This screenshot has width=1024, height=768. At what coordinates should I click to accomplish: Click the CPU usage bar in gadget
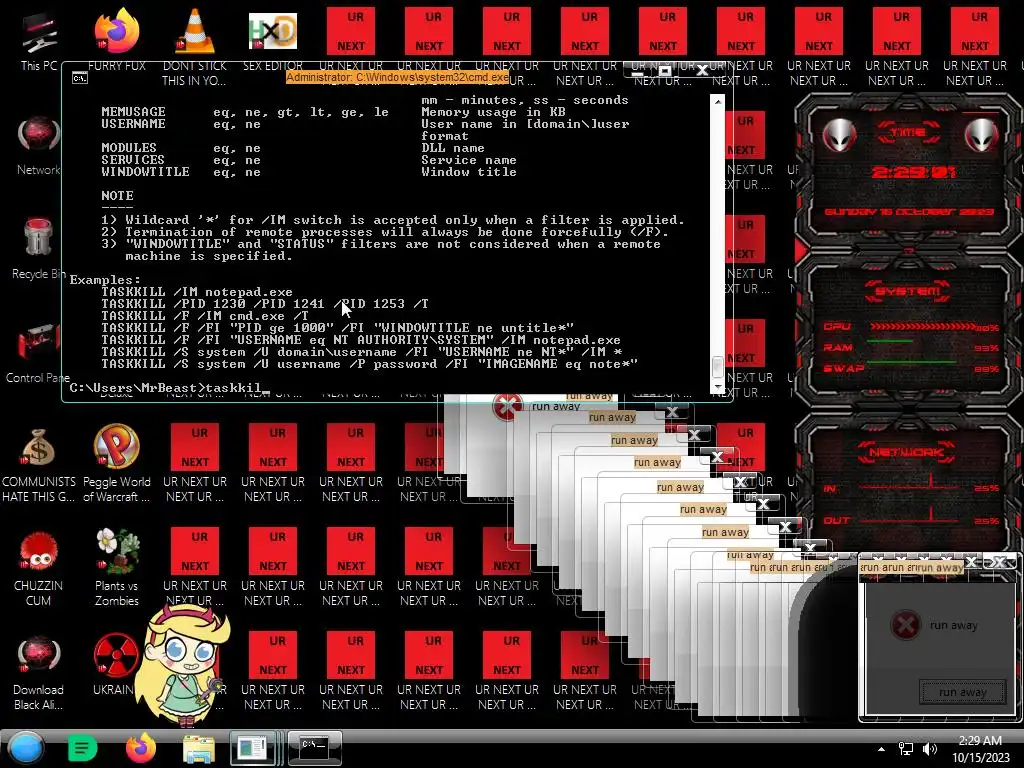921,326
